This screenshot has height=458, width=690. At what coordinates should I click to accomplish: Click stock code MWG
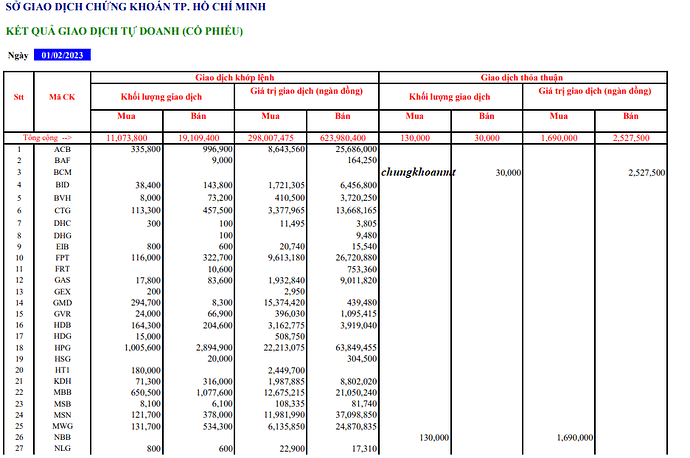[x=62, y=426]
